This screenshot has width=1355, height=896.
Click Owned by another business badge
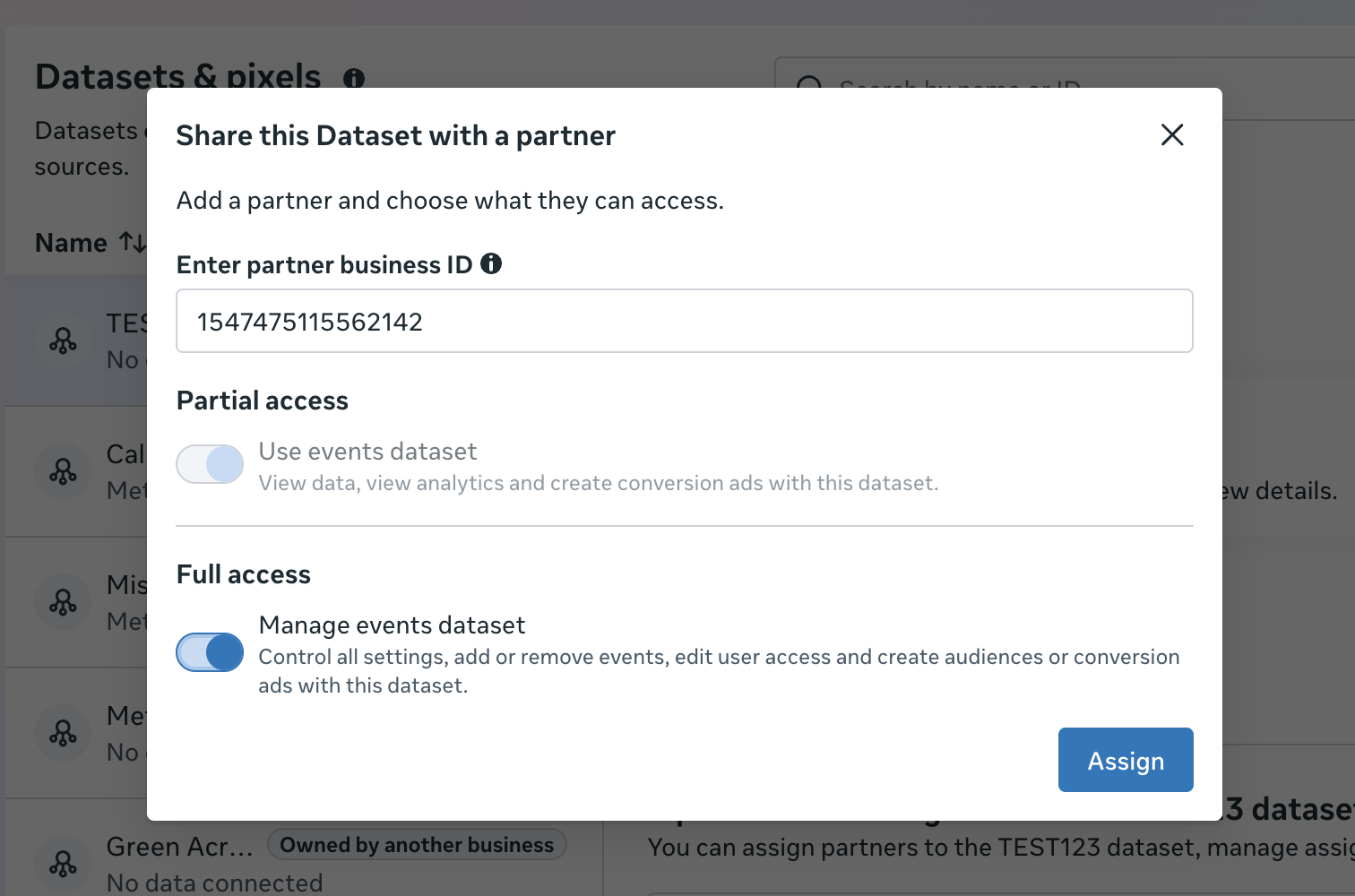pos(417,845)
